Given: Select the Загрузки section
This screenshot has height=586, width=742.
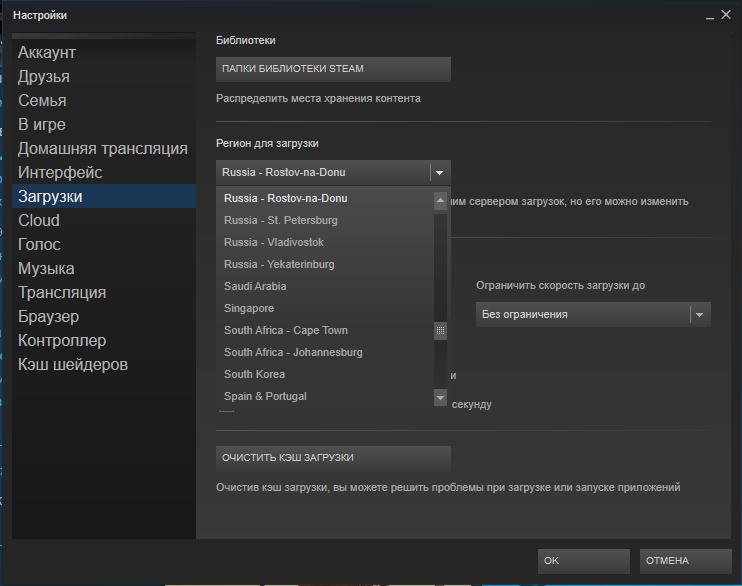Looking at the screenshot, I should coord(104,196).
